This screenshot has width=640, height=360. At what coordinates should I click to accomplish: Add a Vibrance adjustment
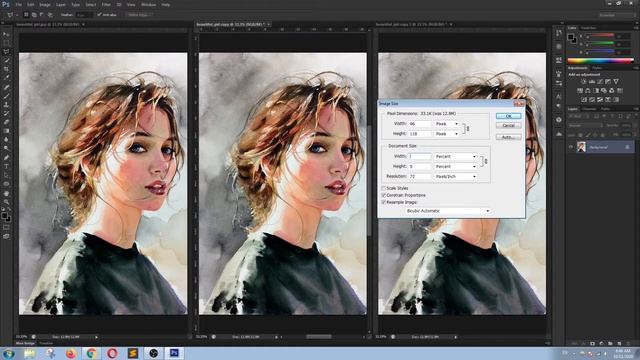click(x=616, y=82)
